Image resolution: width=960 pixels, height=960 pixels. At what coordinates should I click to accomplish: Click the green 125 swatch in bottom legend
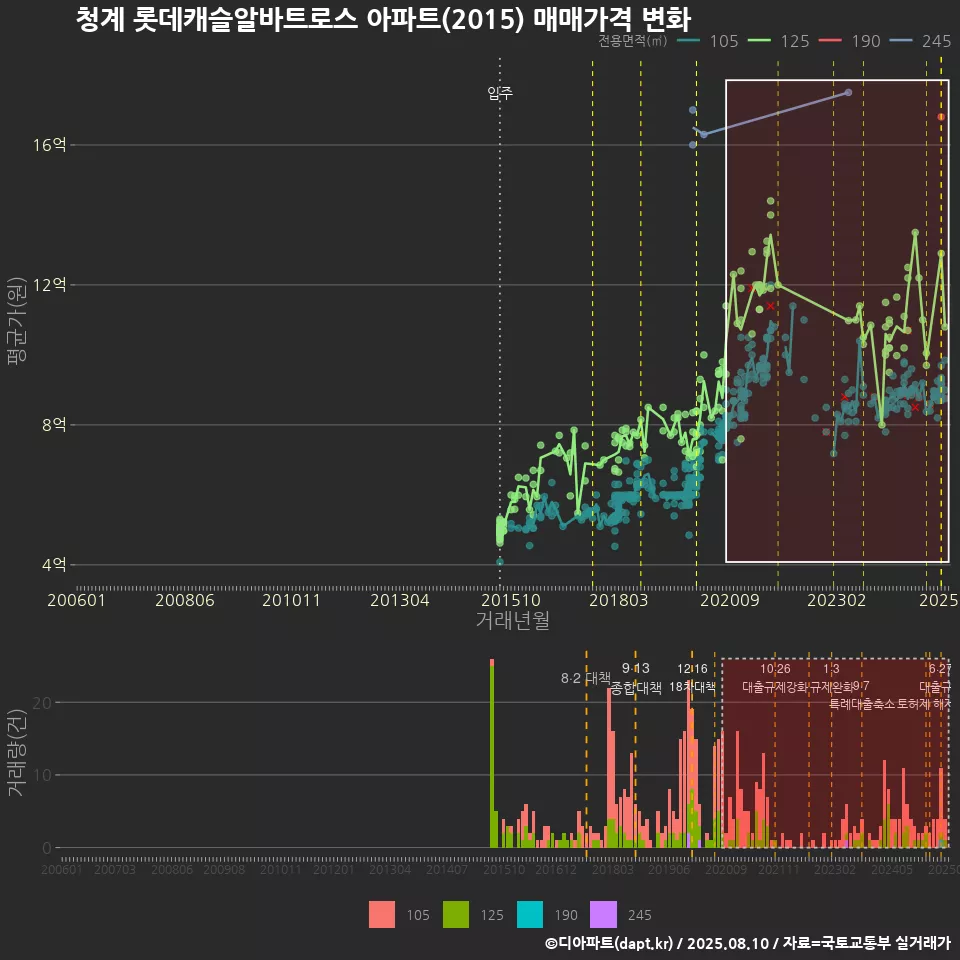[456, 915]
